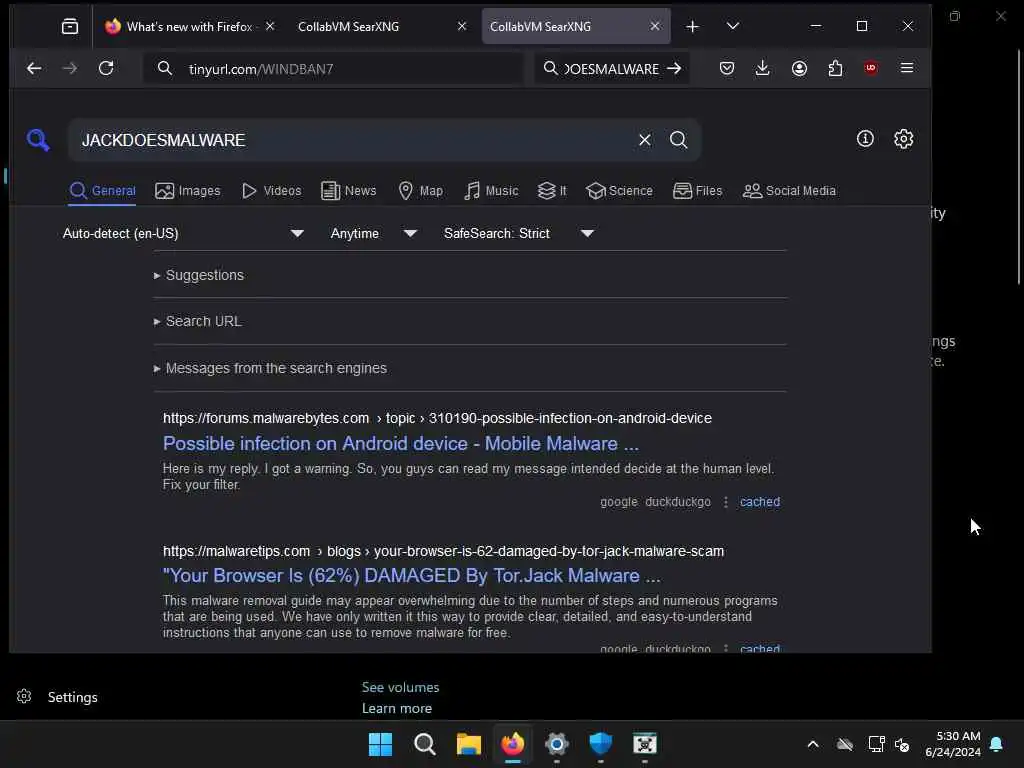Open a new tab with the plus button

tap(692, 26)
